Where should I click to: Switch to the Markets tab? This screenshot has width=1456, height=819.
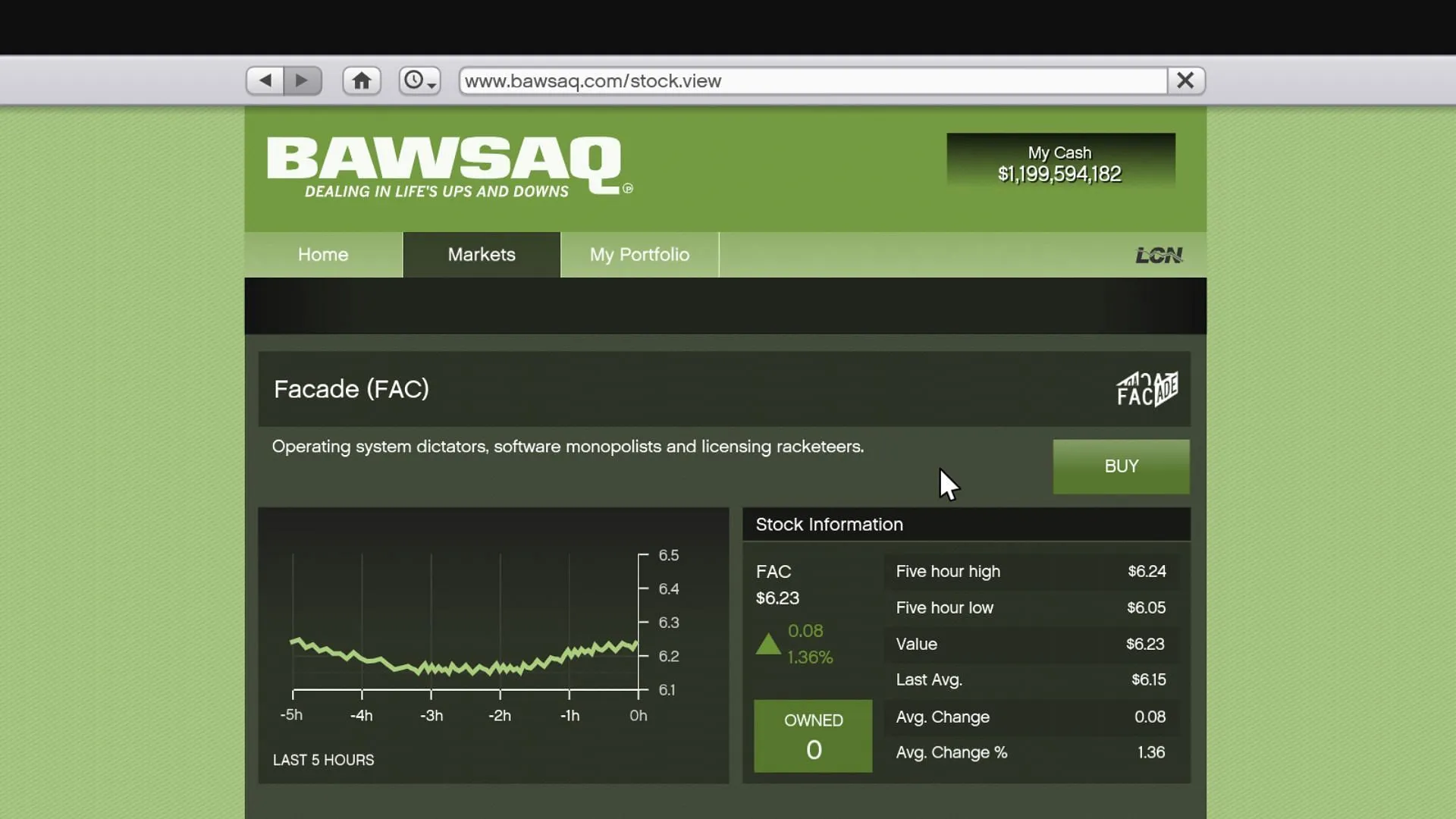(482, 255)
